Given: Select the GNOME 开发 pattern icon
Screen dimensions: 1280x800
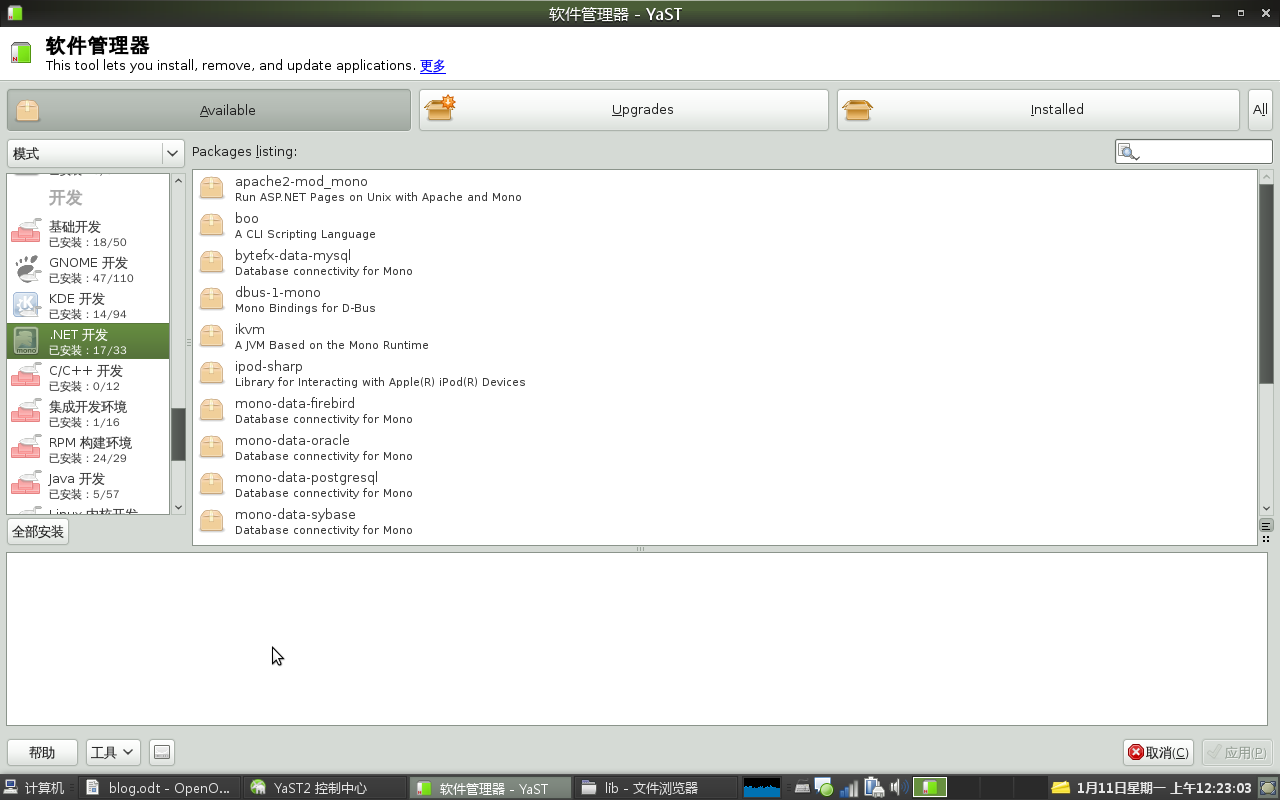Looking at the screenshot, I should pos(26,270).
